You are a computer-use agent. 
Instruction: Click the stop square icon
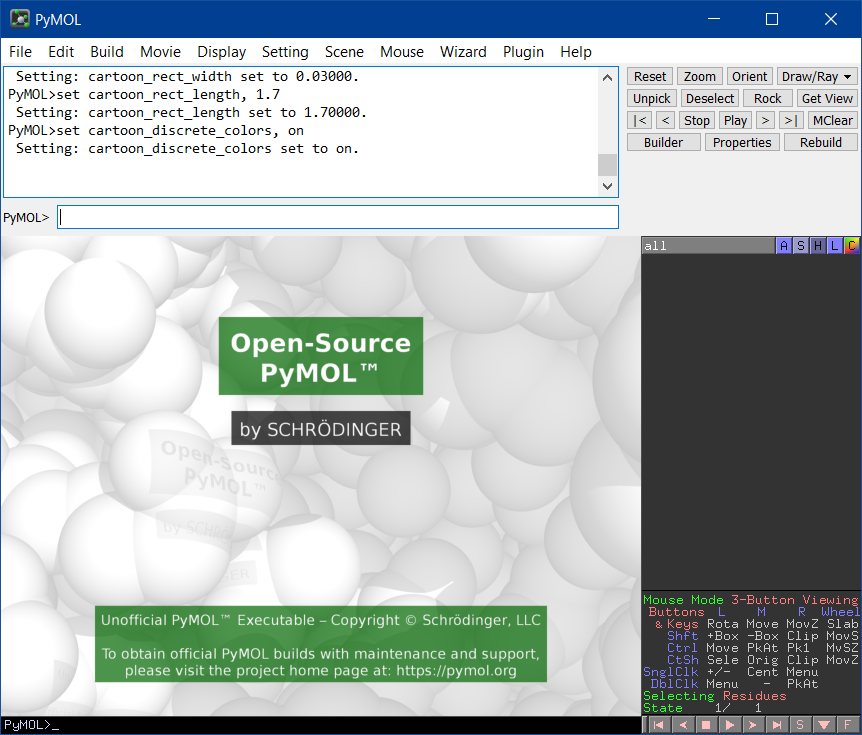[x=706, y=725]
